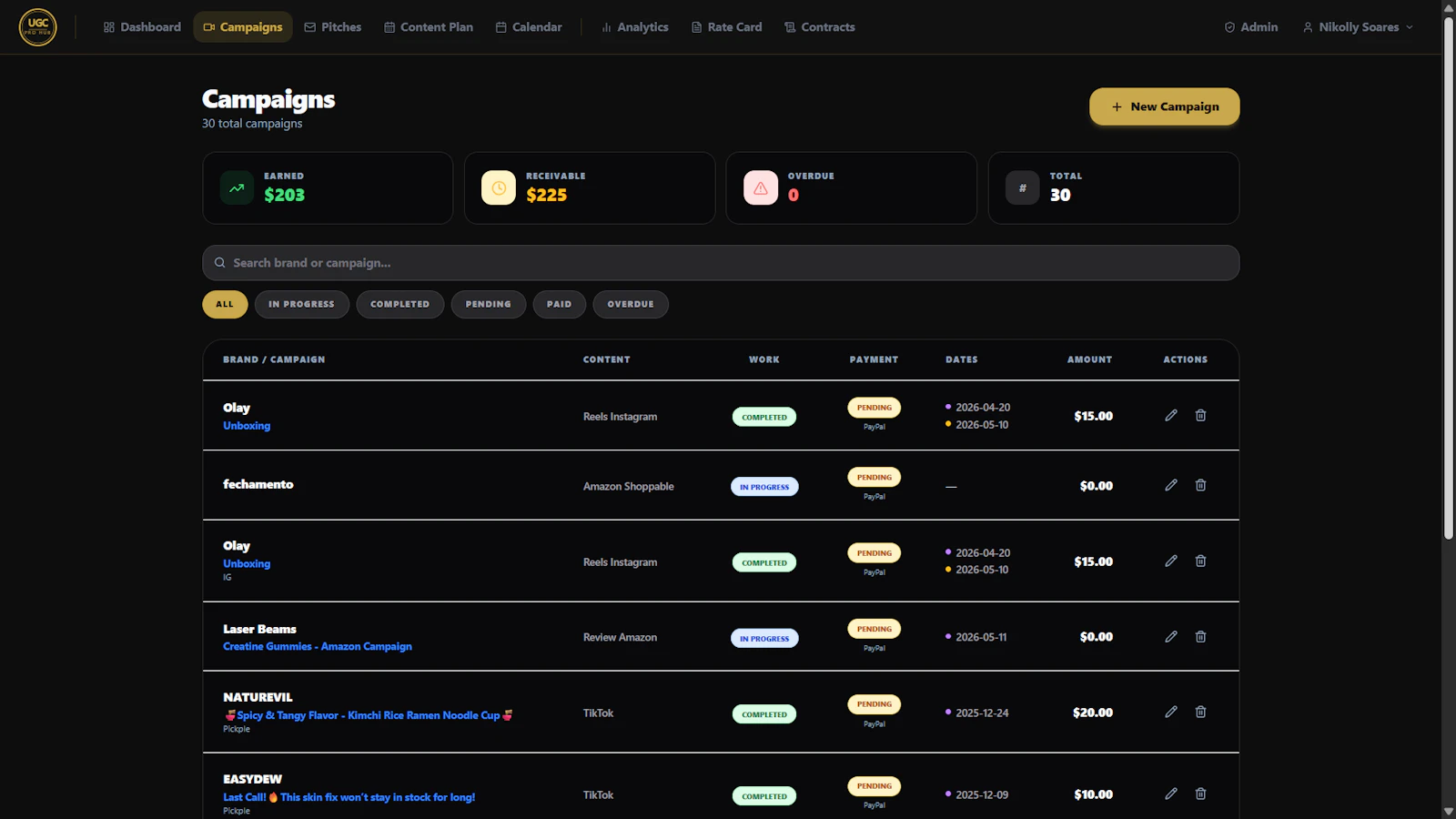Image resolution: width=1456 pixels, height=819 pixels.
Task: Open the Last Call skin fix link
Action: tap(349, 797)
